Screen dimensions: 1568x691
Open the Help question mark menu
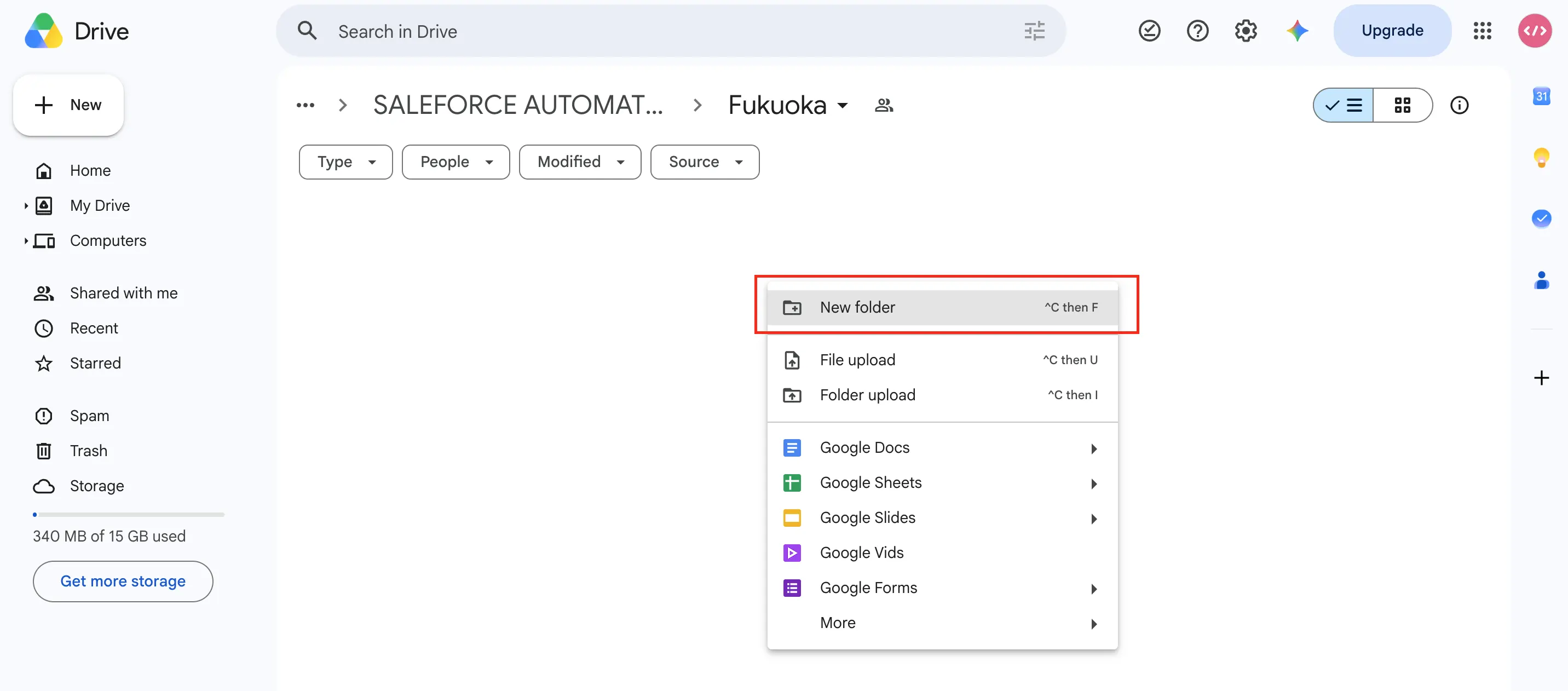pos(1197,31)
